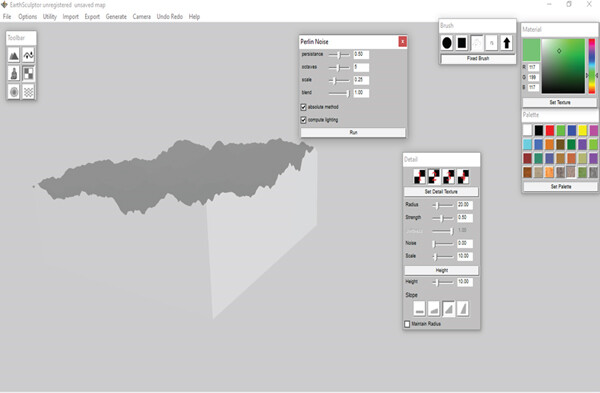Open the Export menu
Image resolution: width=600 pixels, height=393 pixels.
point(92,17)
